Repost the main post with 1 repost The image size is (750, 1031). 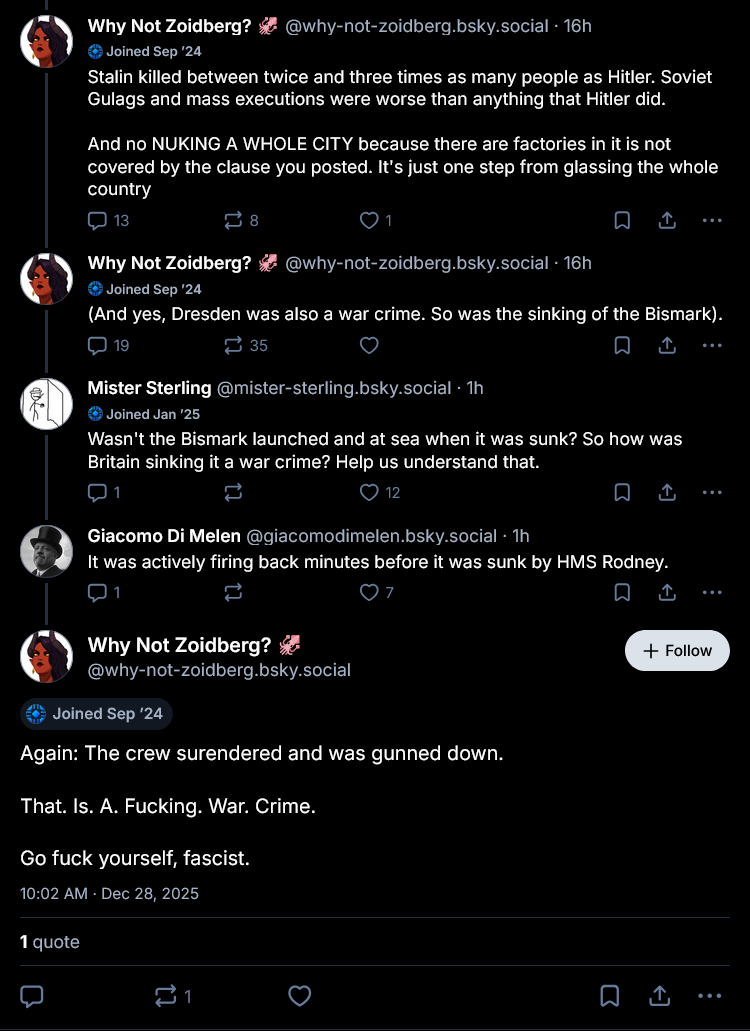point(166,996)
